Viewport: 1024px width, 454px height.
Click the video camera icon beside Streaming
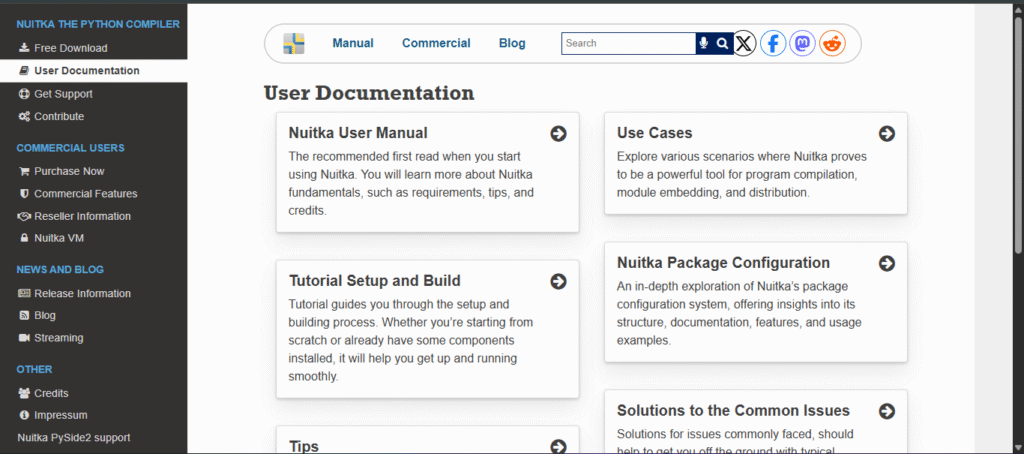(x=24, y=338)
